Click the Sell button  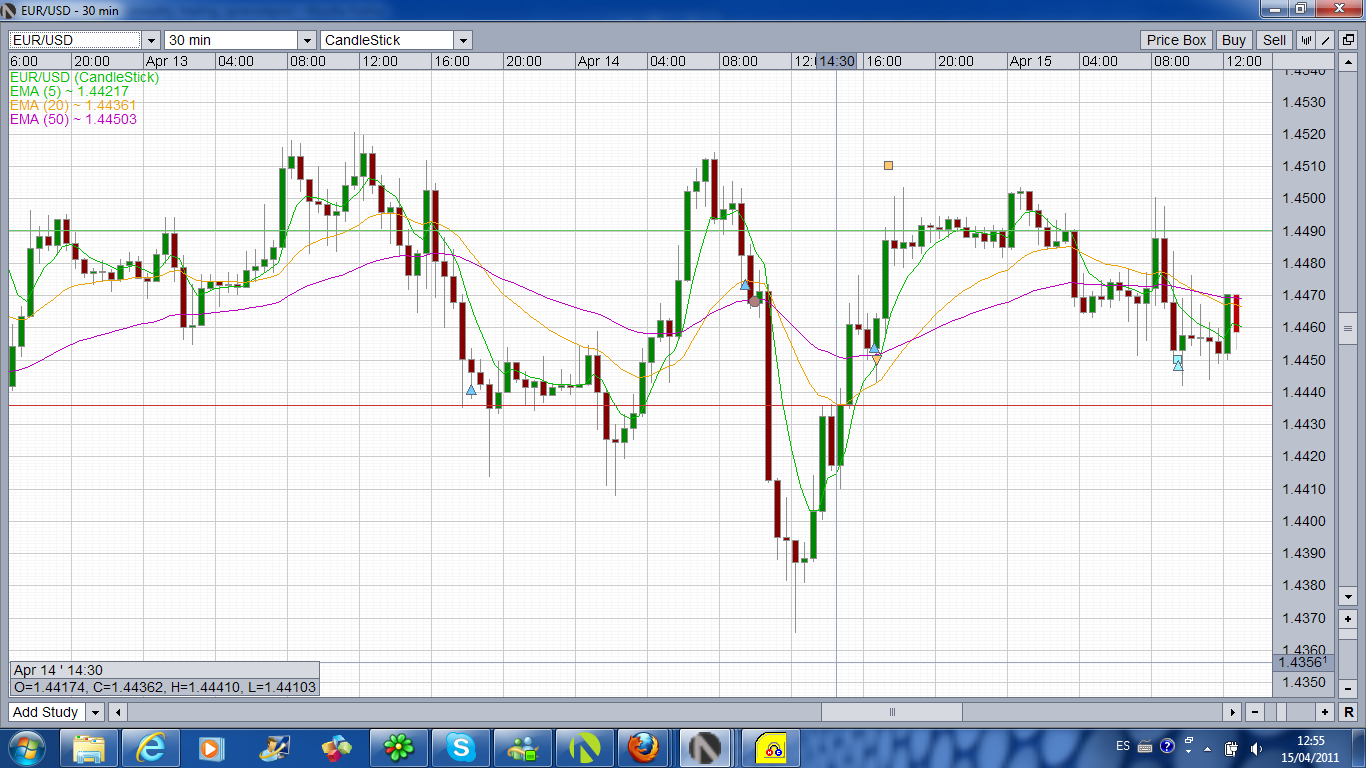(1274, 40)
